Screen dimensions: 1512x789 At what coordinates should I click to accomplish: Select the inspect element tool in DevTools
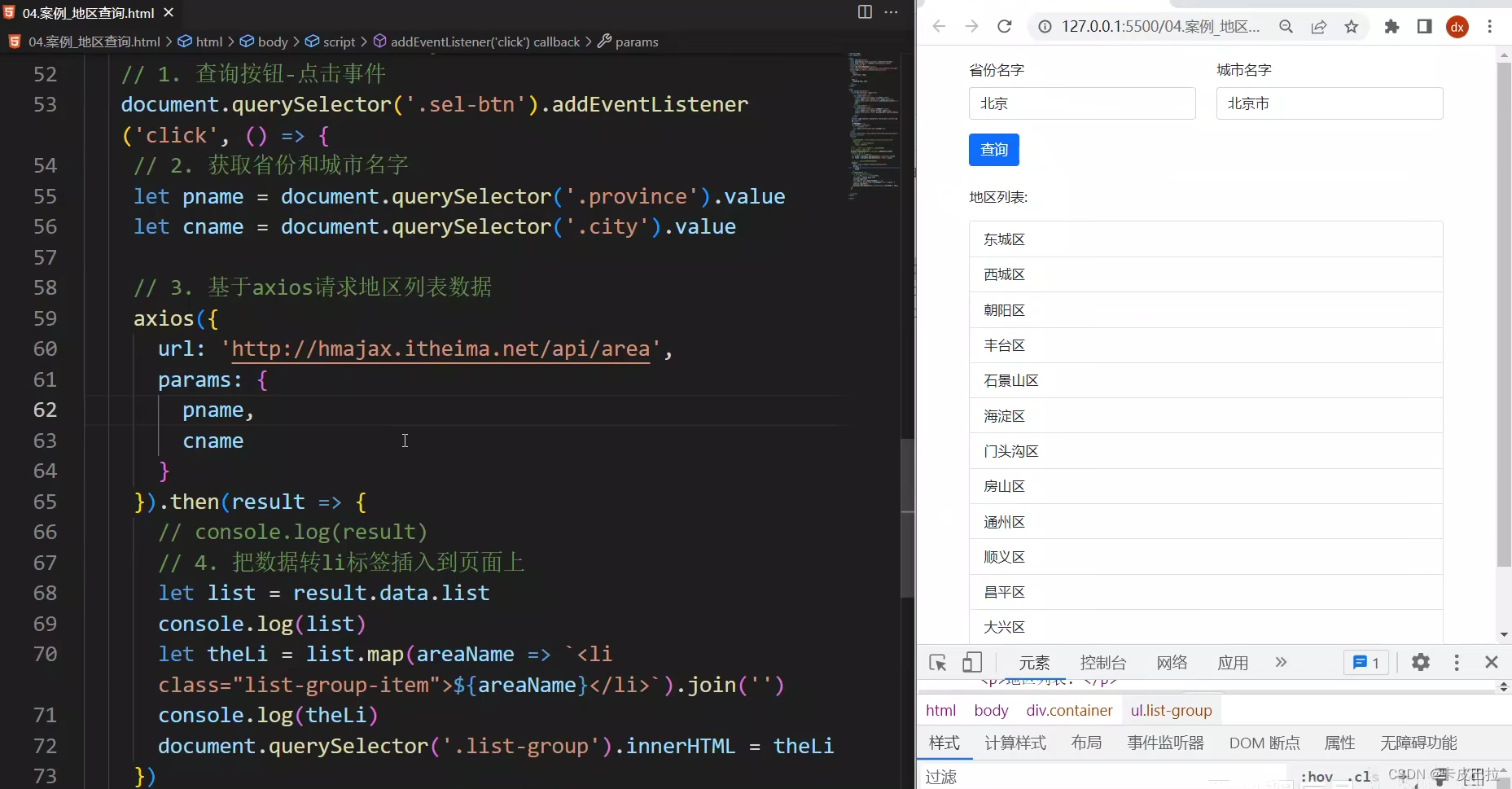coord(938,662)
